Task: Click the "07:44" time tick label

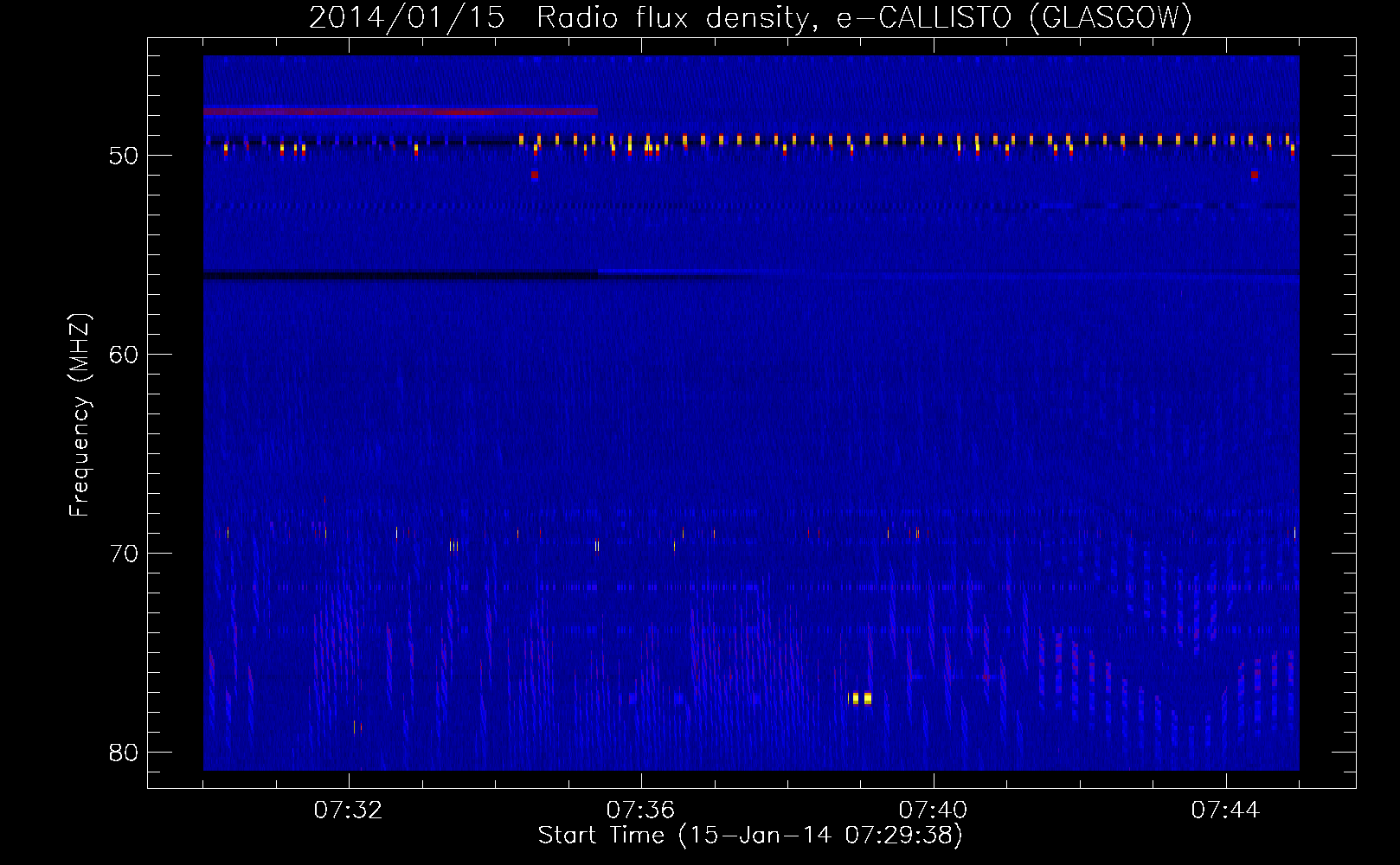Action: pyautogui.click(x=1225, y=810)
